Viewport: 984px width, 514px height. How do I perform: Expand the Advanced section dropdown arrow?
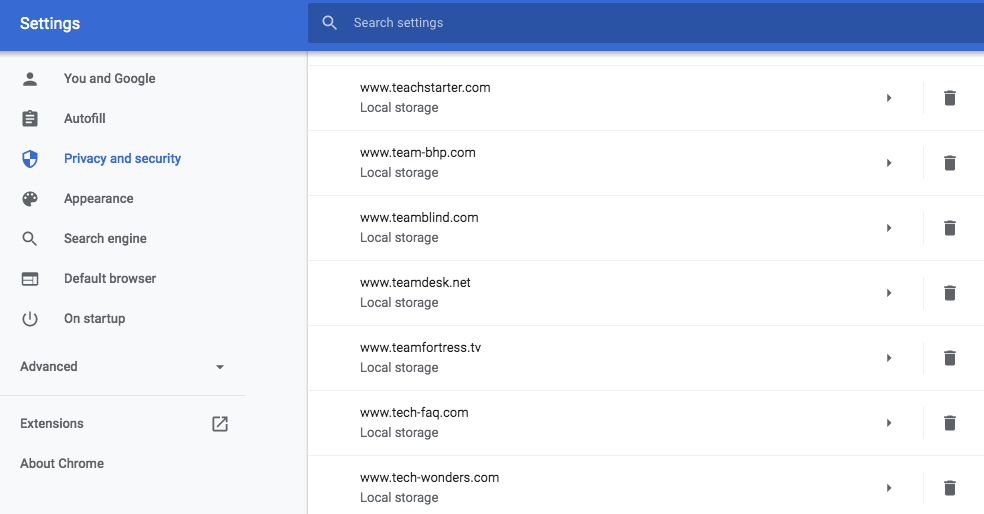(220, 367)
